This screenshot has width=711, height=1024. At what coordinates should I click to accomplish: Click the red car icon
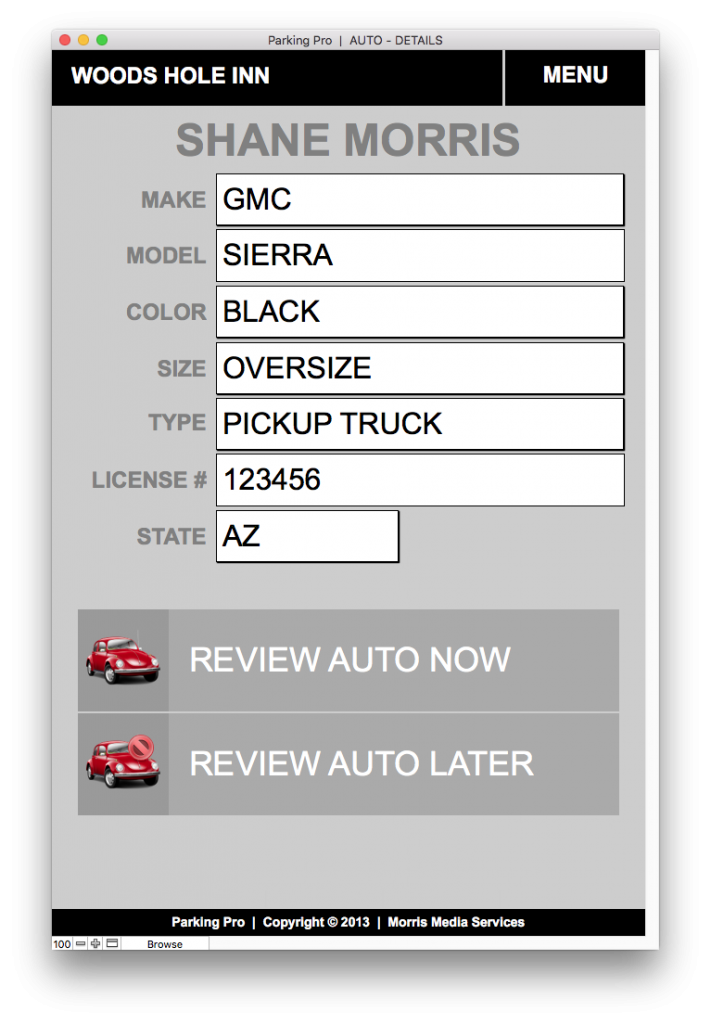(x=123, y=660)
